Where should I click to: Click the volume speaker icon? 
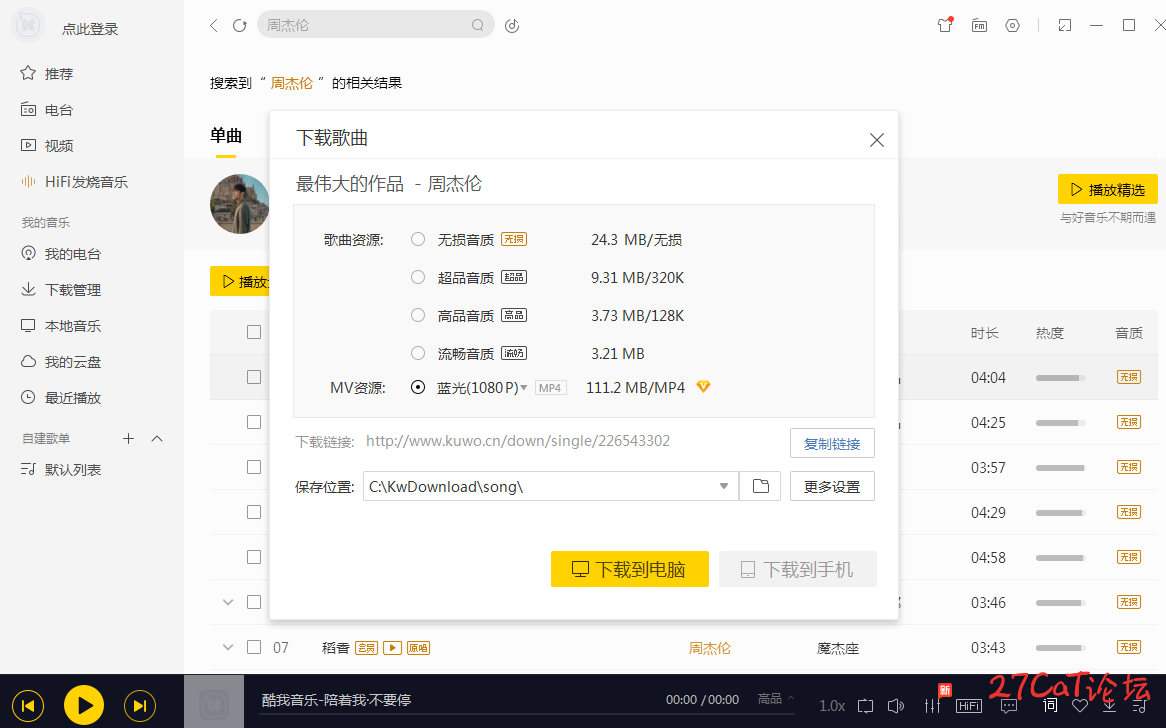[896, 706]
